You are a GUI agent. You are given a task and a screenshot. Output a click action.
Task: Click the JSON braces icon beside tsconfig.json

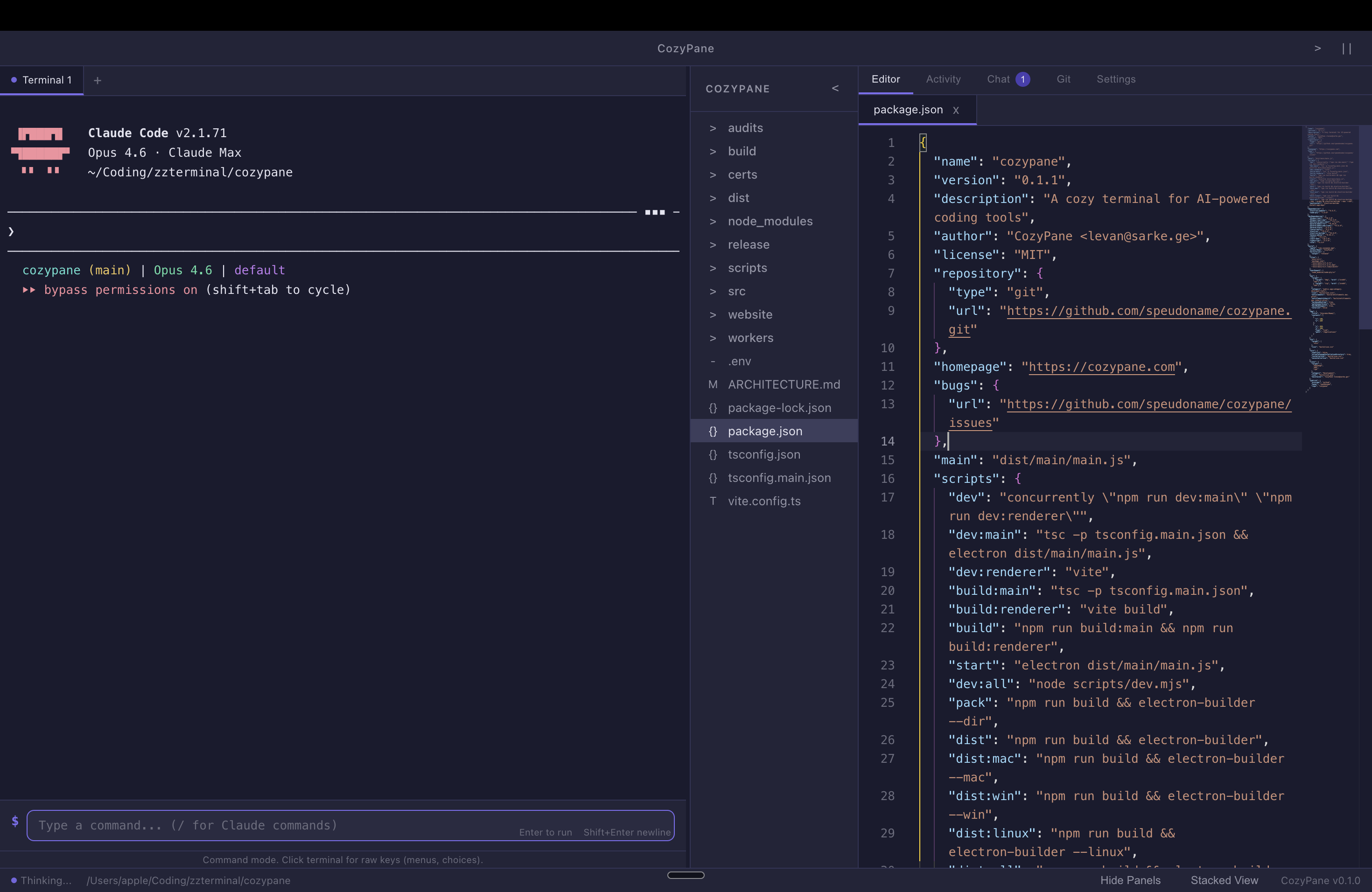click(x=713, y=455)
